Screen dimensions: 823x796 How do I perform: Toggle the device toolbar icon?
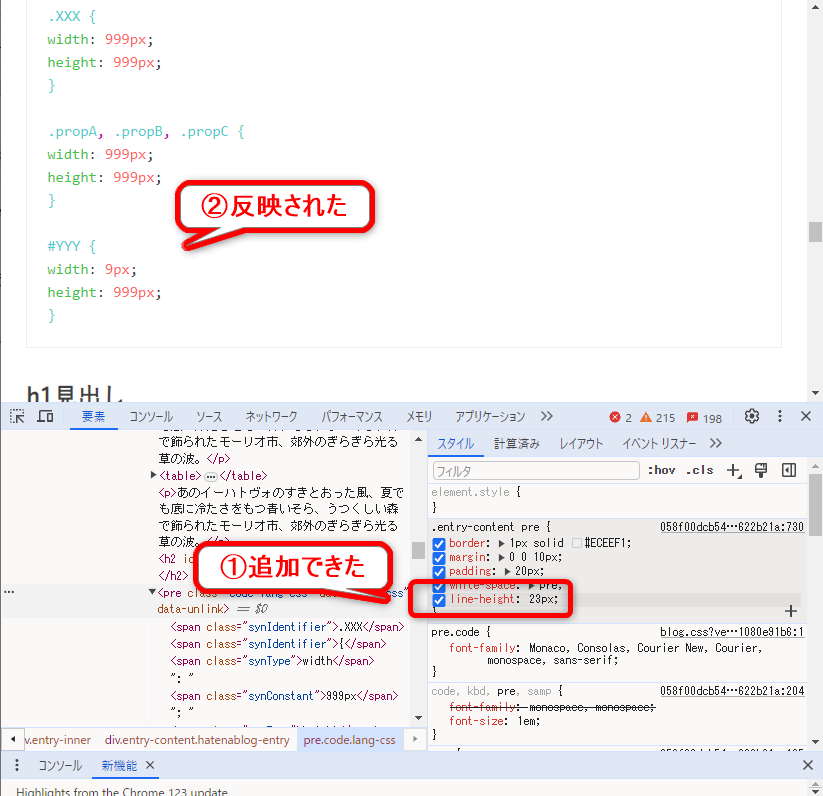pos(45,417)
